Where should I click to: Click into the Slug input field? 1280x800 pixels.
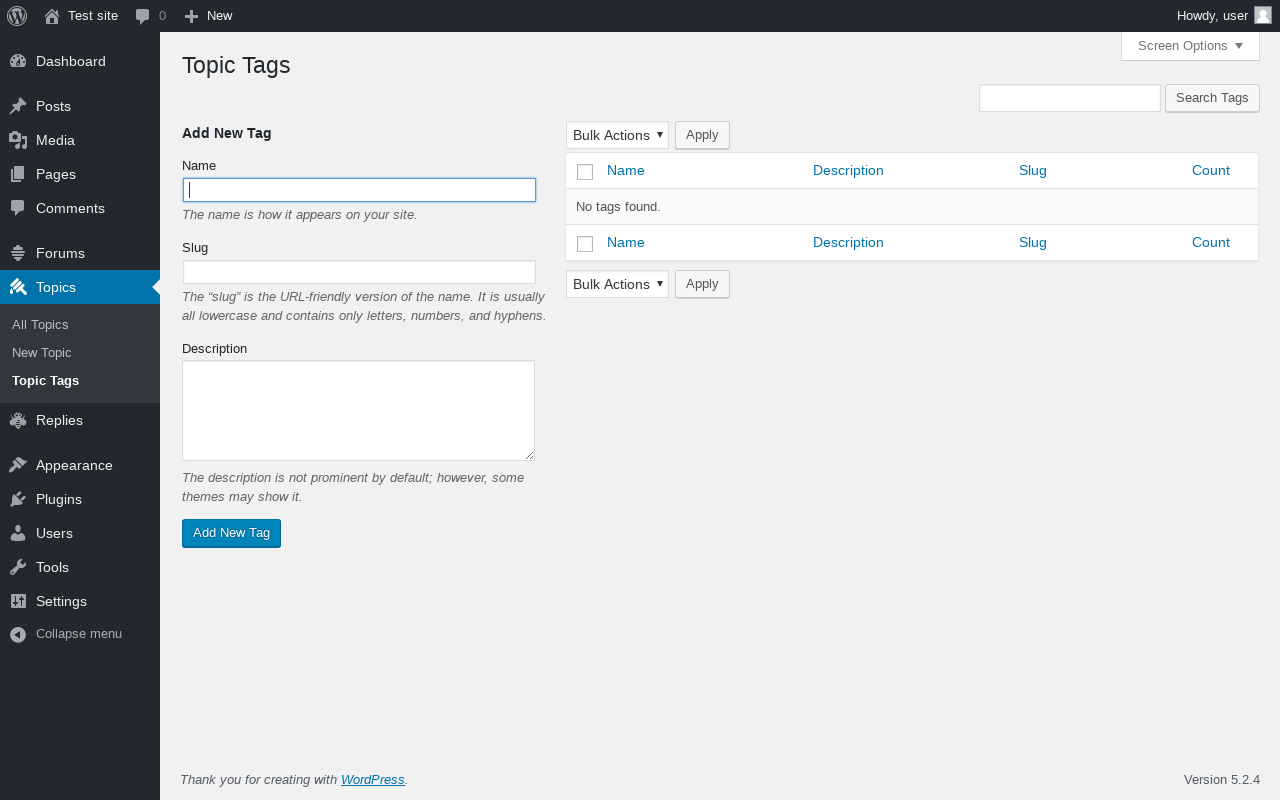click(359, 272)
